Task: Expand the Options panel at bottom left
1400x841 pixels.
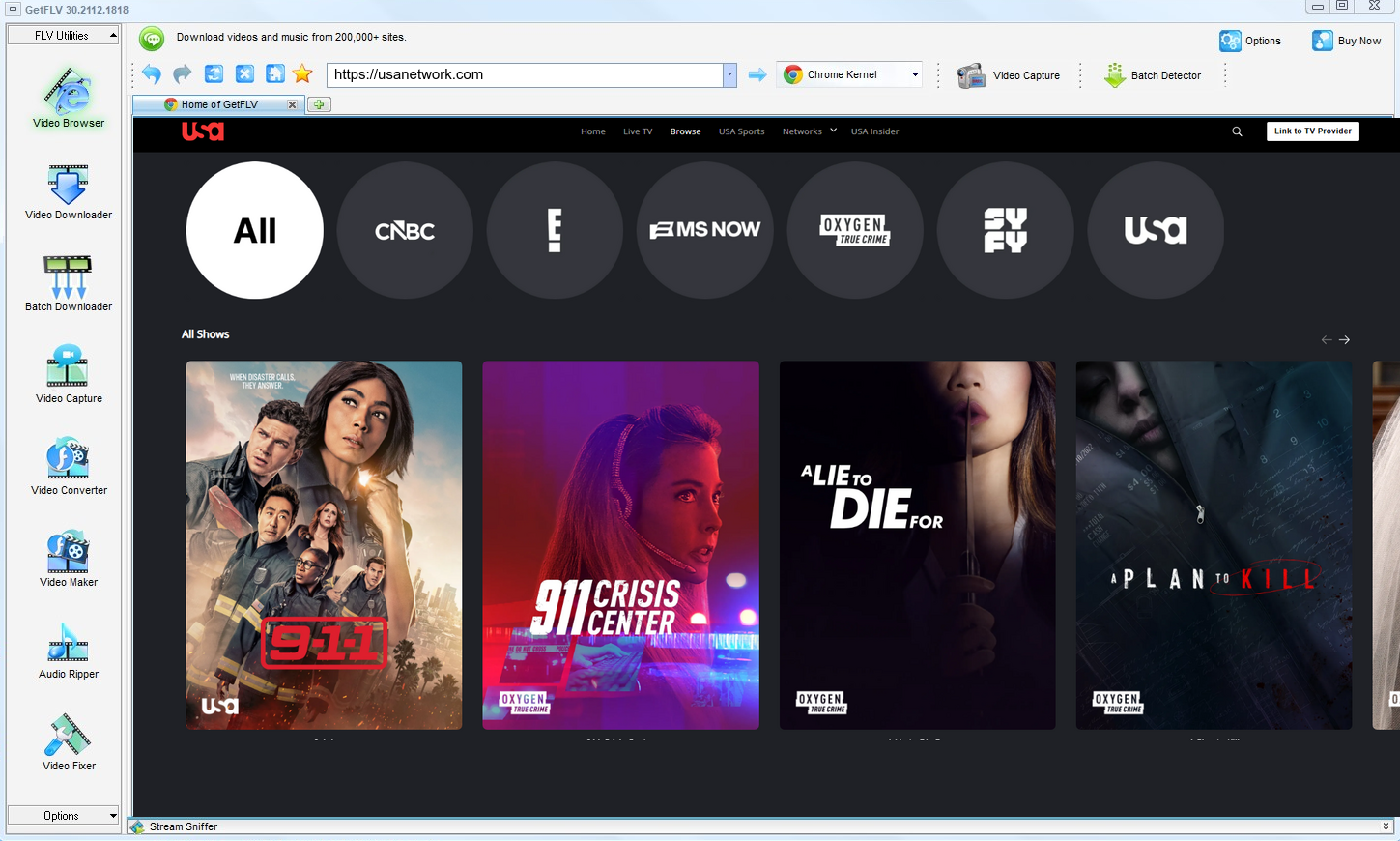Action: point(63,816)
